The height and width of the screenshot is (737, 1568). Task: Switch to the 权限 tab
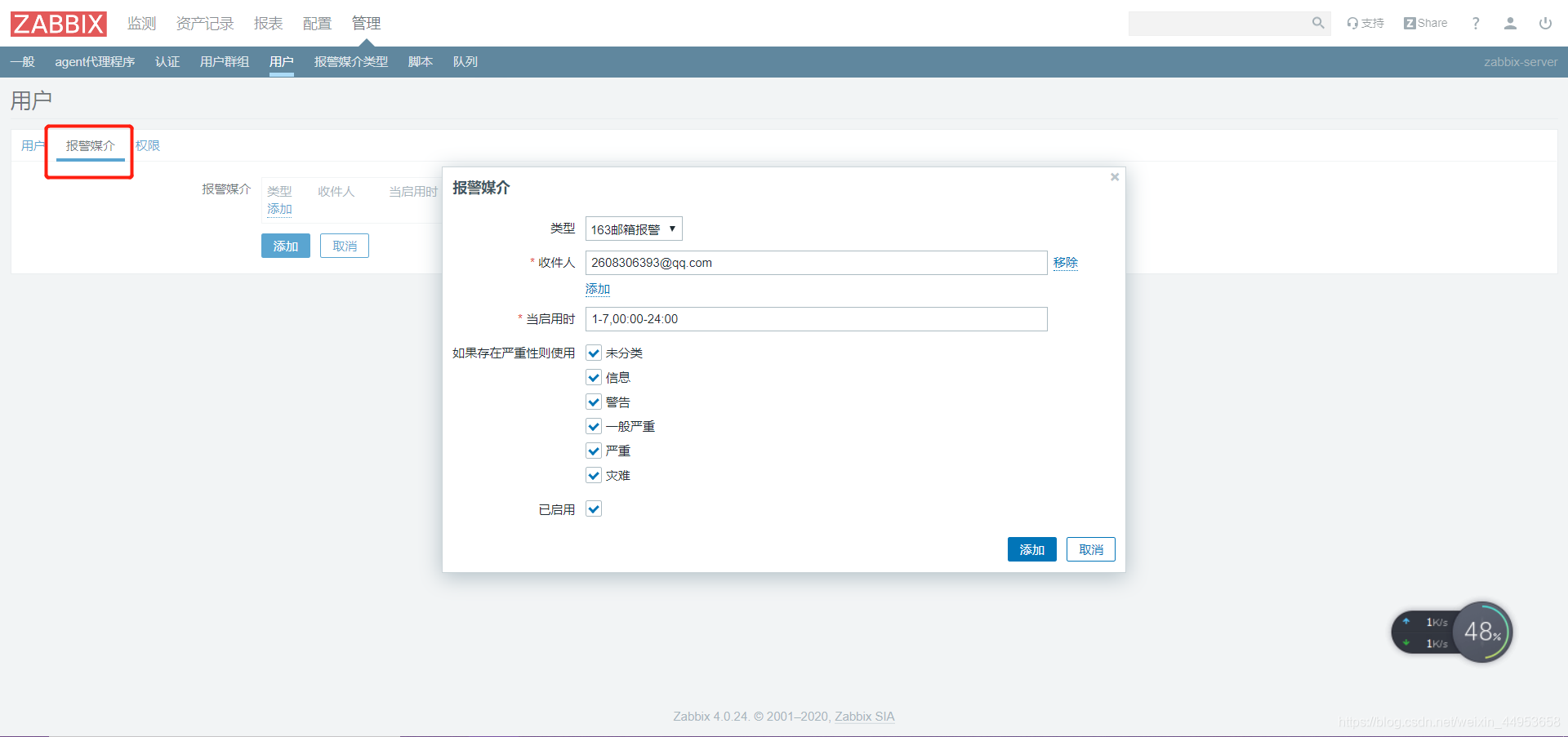coord(148,146)
